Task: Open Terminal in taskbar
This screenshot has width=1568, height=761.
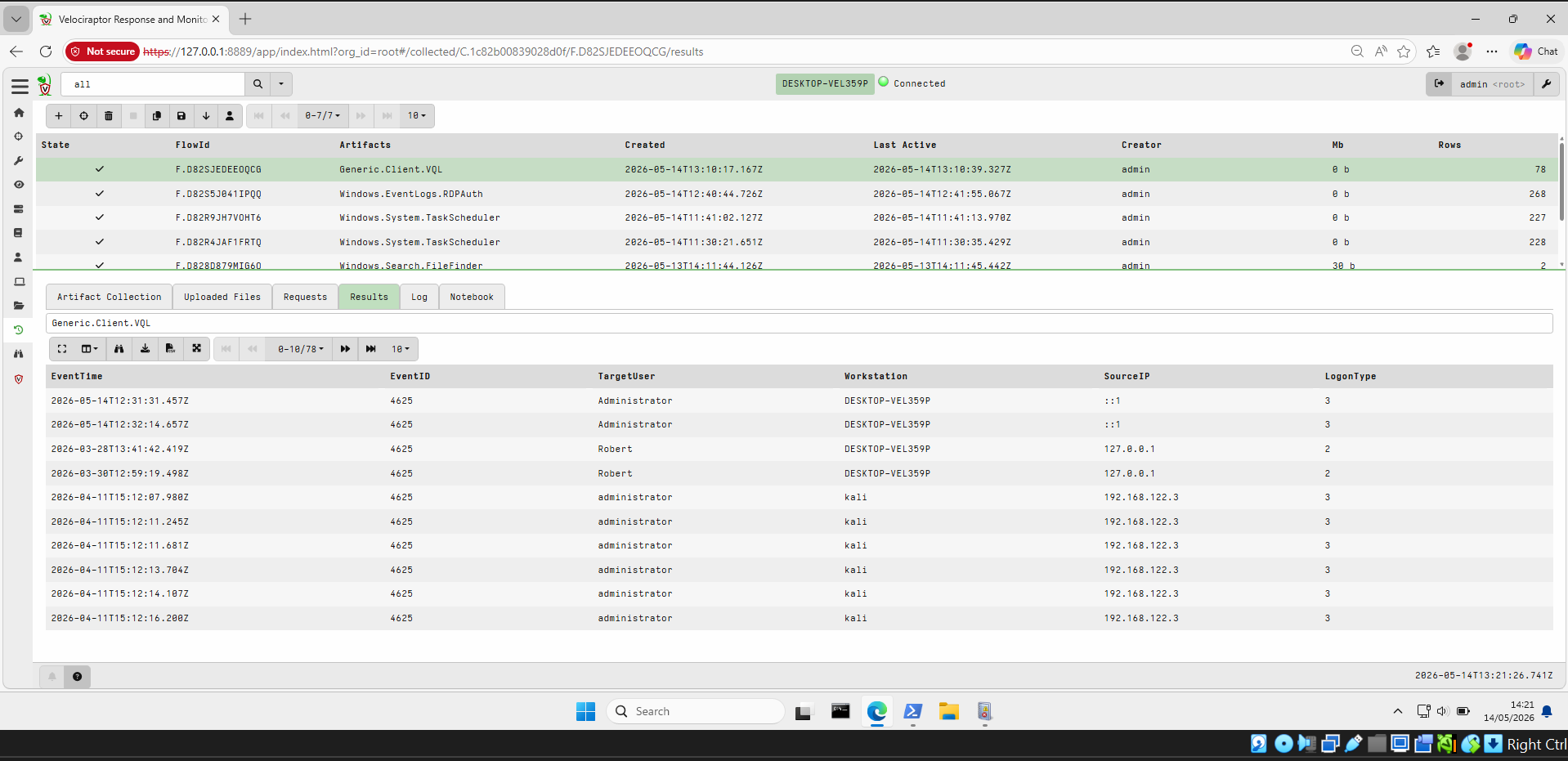Action: [840, 711]
